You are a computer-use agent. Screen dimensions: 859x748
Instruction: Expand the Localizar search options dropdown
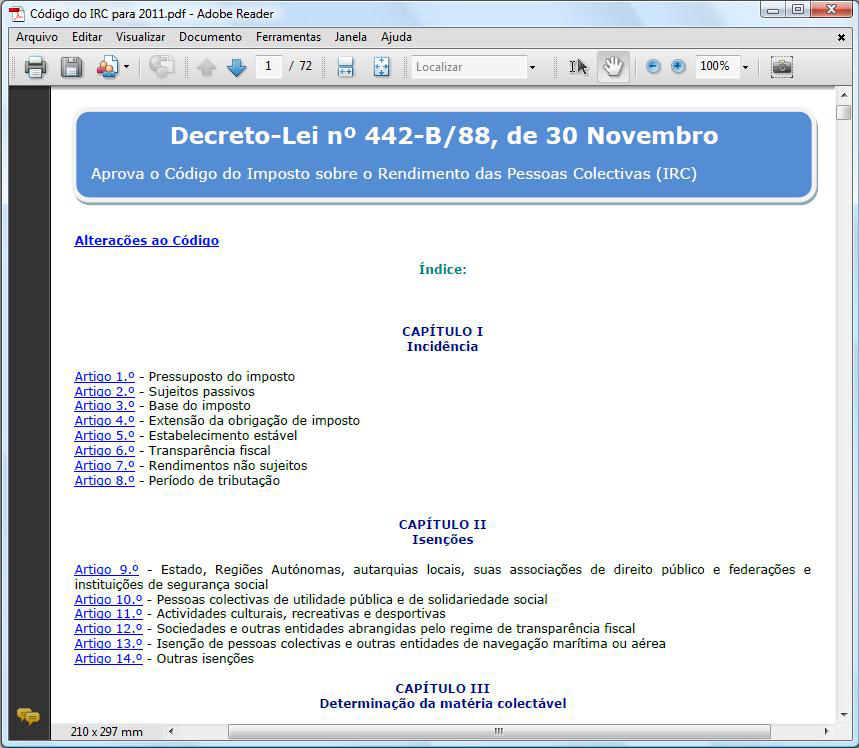532,68
